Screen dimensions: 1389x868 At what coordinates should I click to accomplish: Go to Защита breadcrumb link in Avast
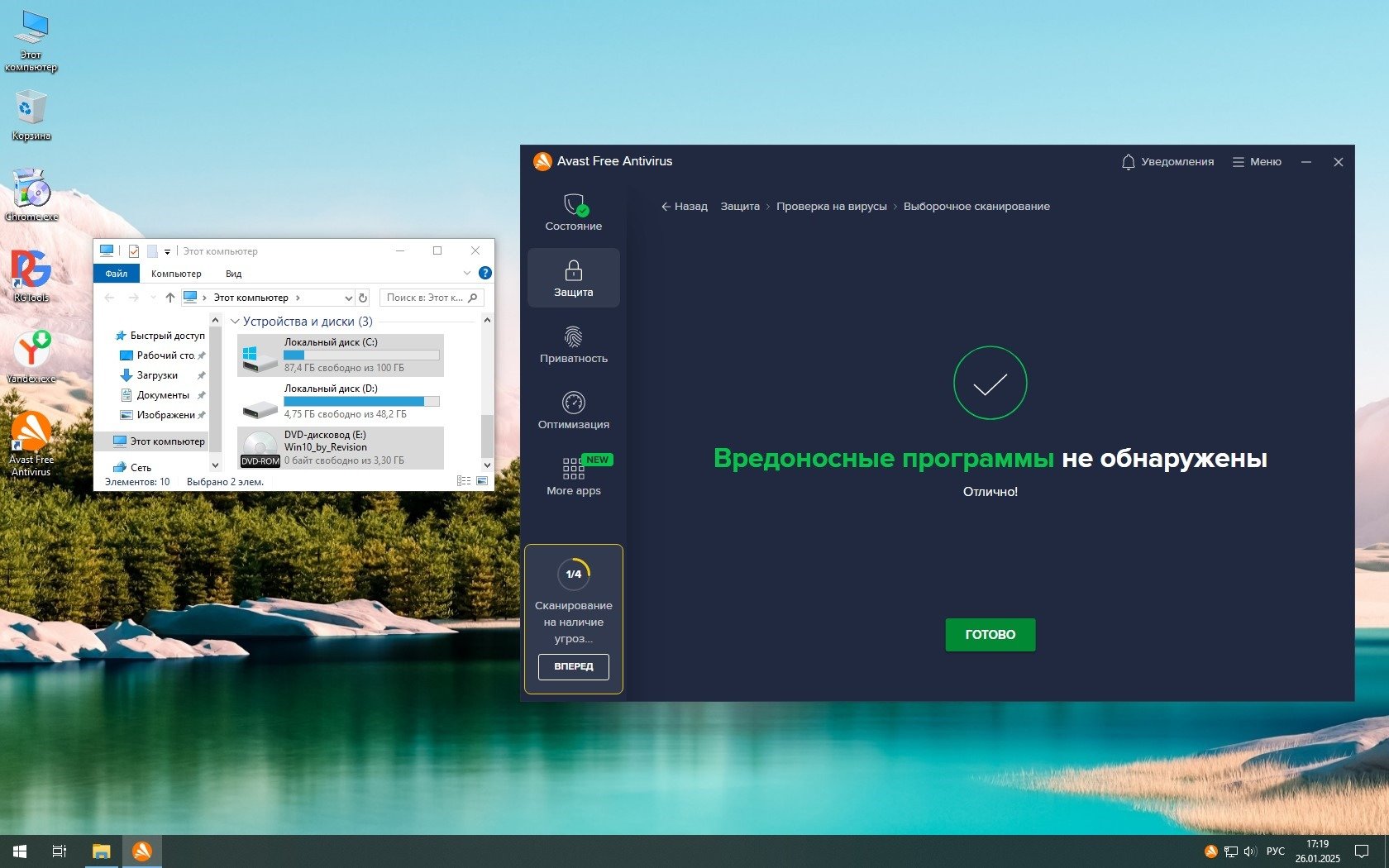740,207
